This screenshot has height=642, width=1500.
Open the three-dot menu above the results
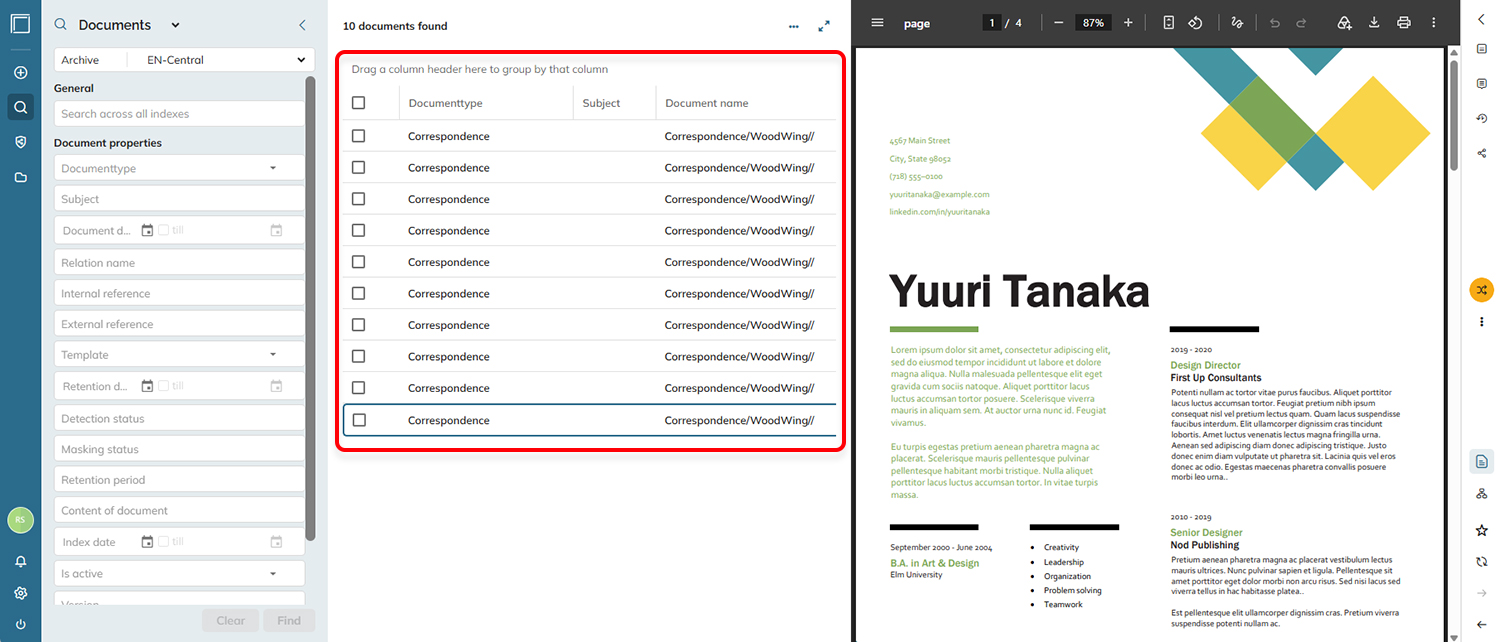794,26
